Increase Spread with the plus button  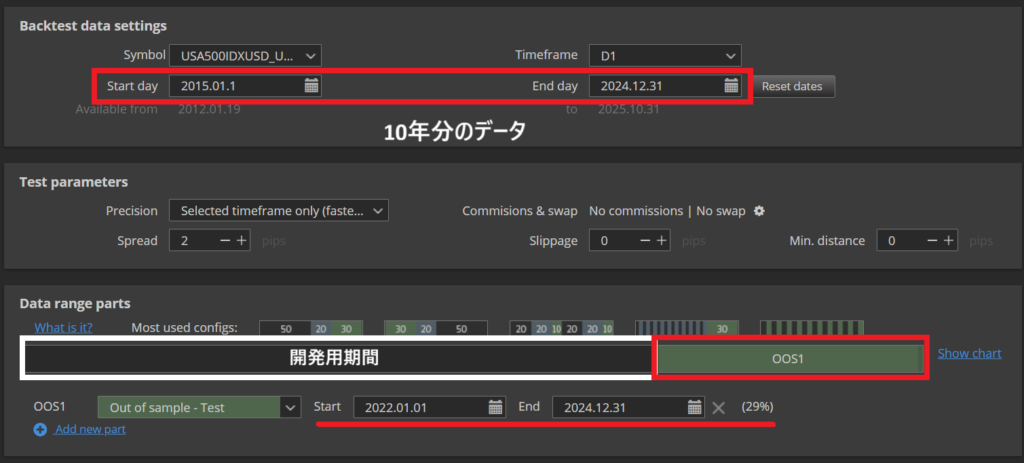coord(242,240)
